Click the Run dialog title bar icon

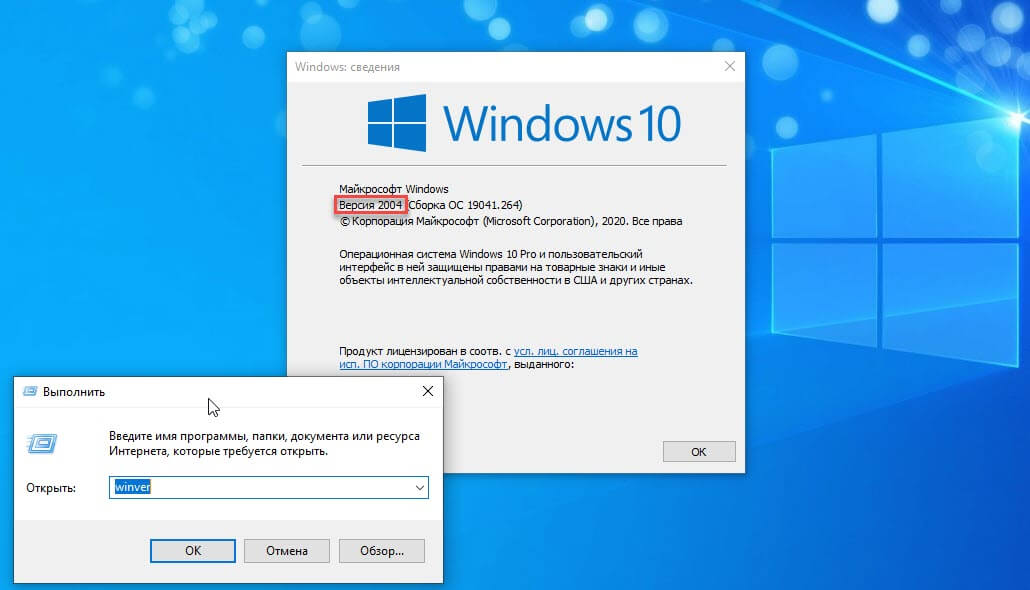(x=30, y=392)
